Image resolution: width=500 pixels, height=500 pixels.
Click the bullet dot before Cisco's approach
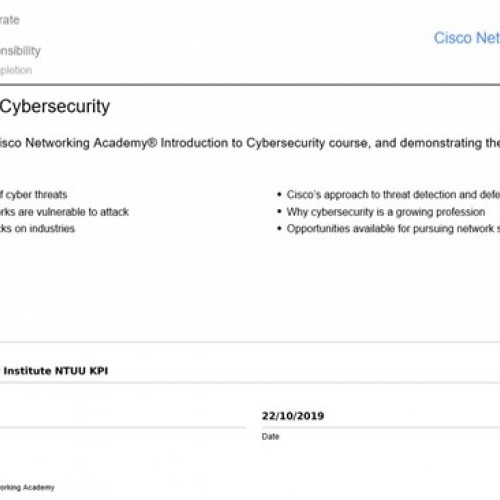click(x=279, y=194)
